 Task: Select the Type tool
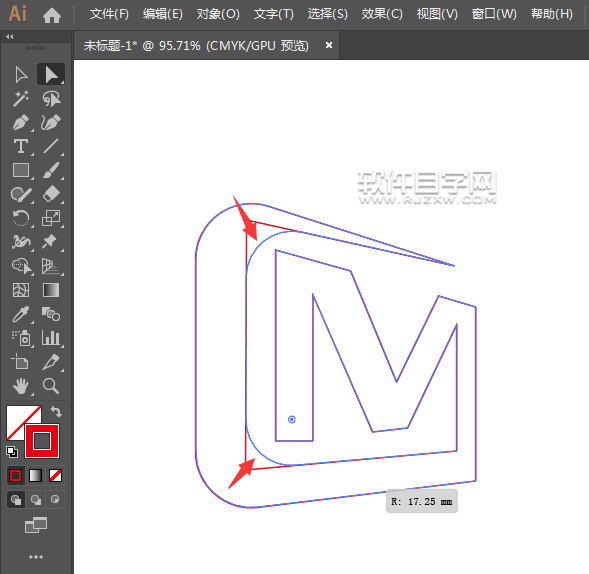(21, 147)
